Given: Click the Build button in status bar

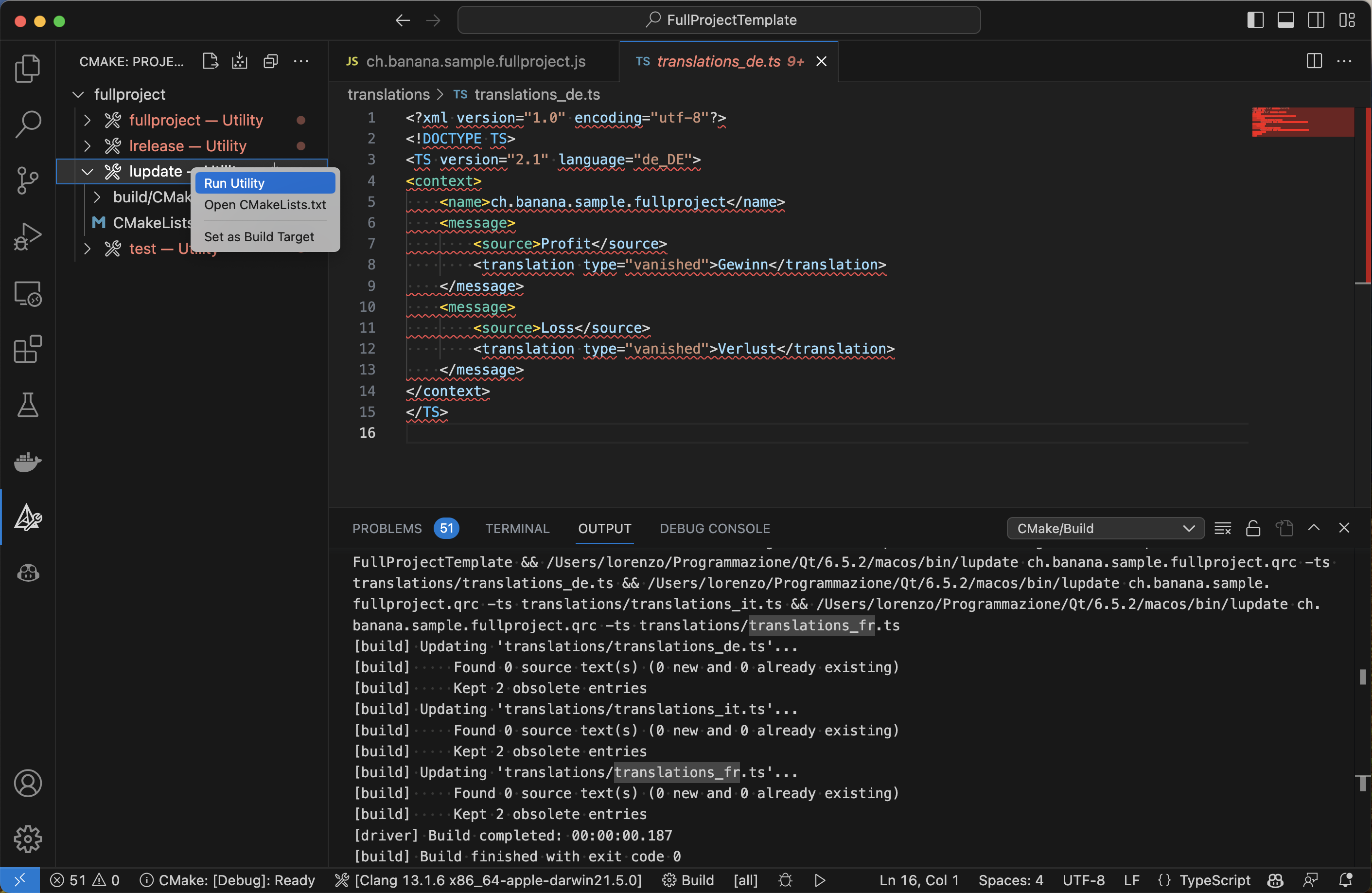Looking at the screenshot, I should [x=688, y=880].
